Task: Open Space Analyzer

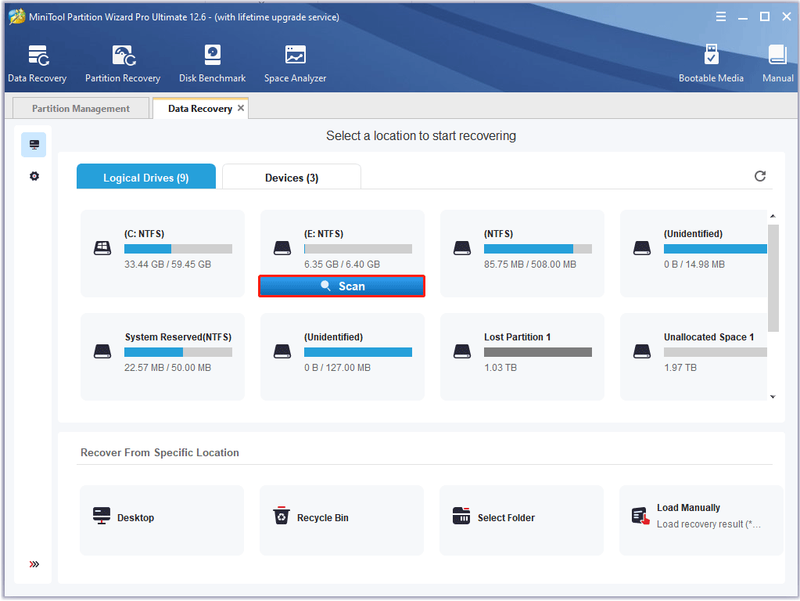Action: (x=295, y=64)
